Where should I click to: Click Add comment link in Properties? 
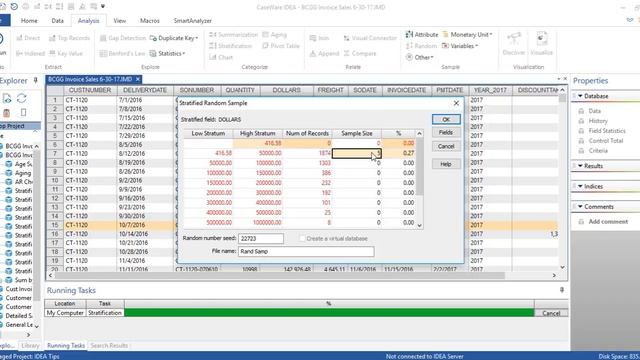coord(608,222)
